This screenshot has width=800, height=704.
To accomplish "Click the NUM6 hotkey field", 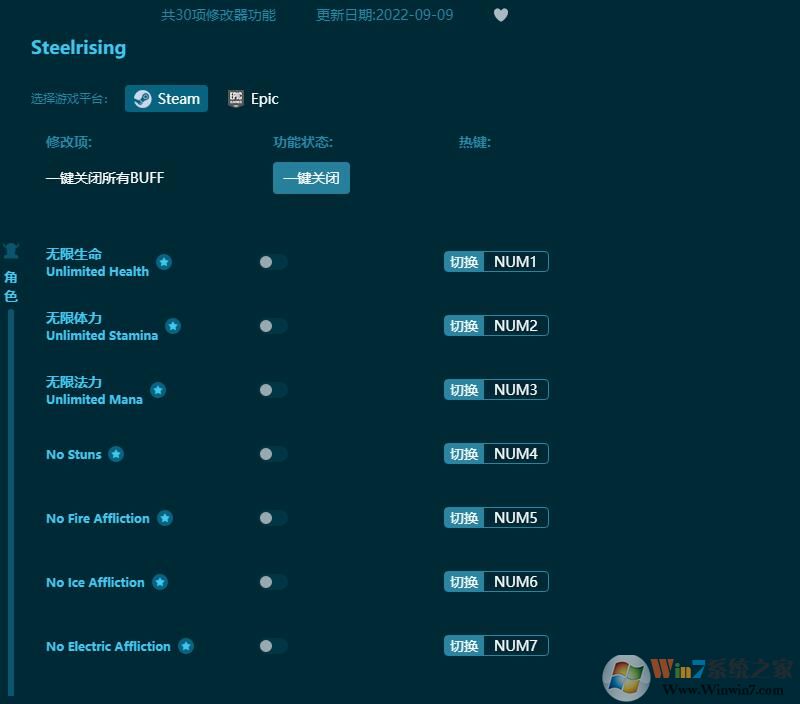I will [516, 582].
